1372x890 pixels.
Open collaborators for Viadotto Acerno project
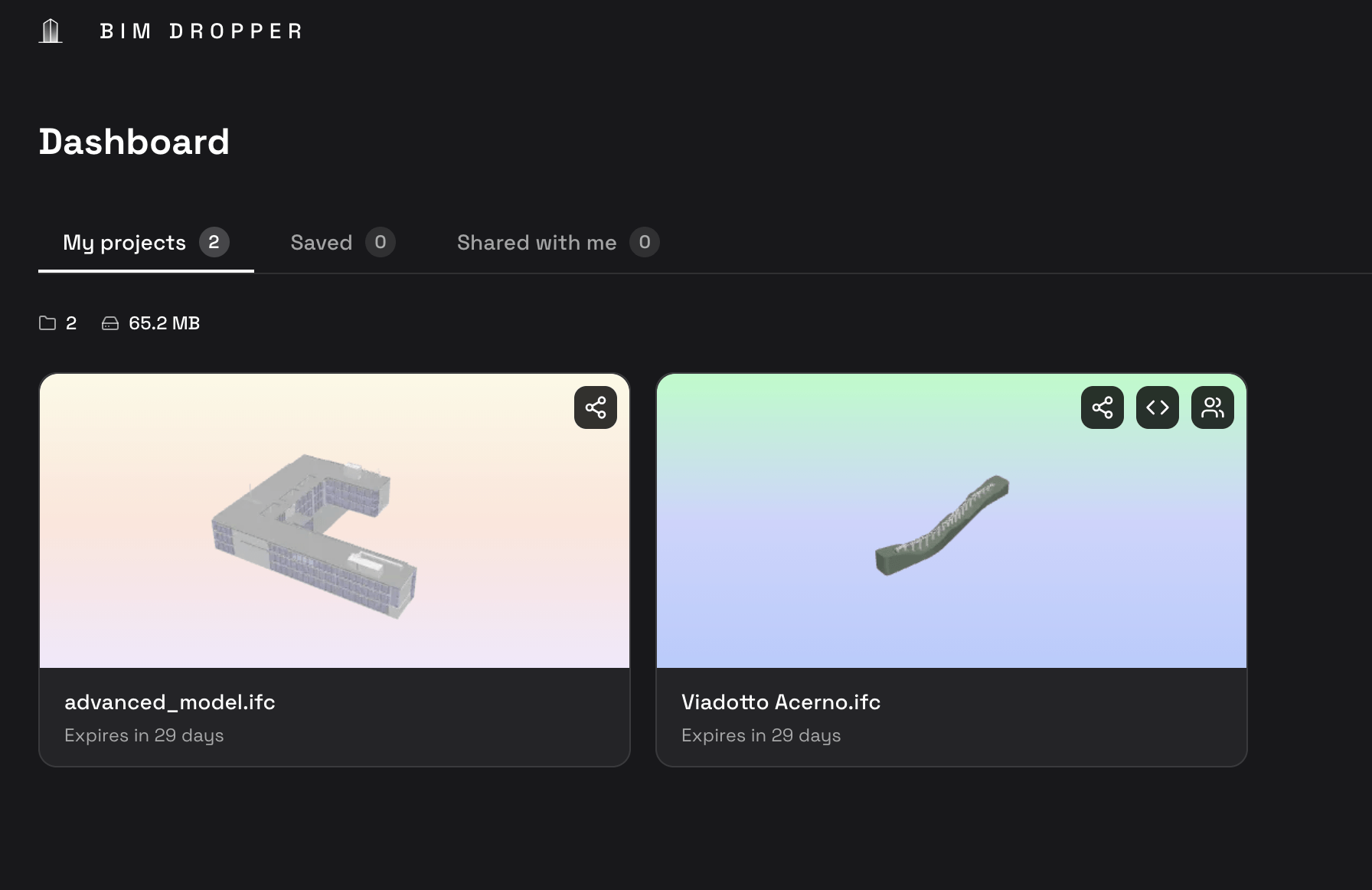1212,407
